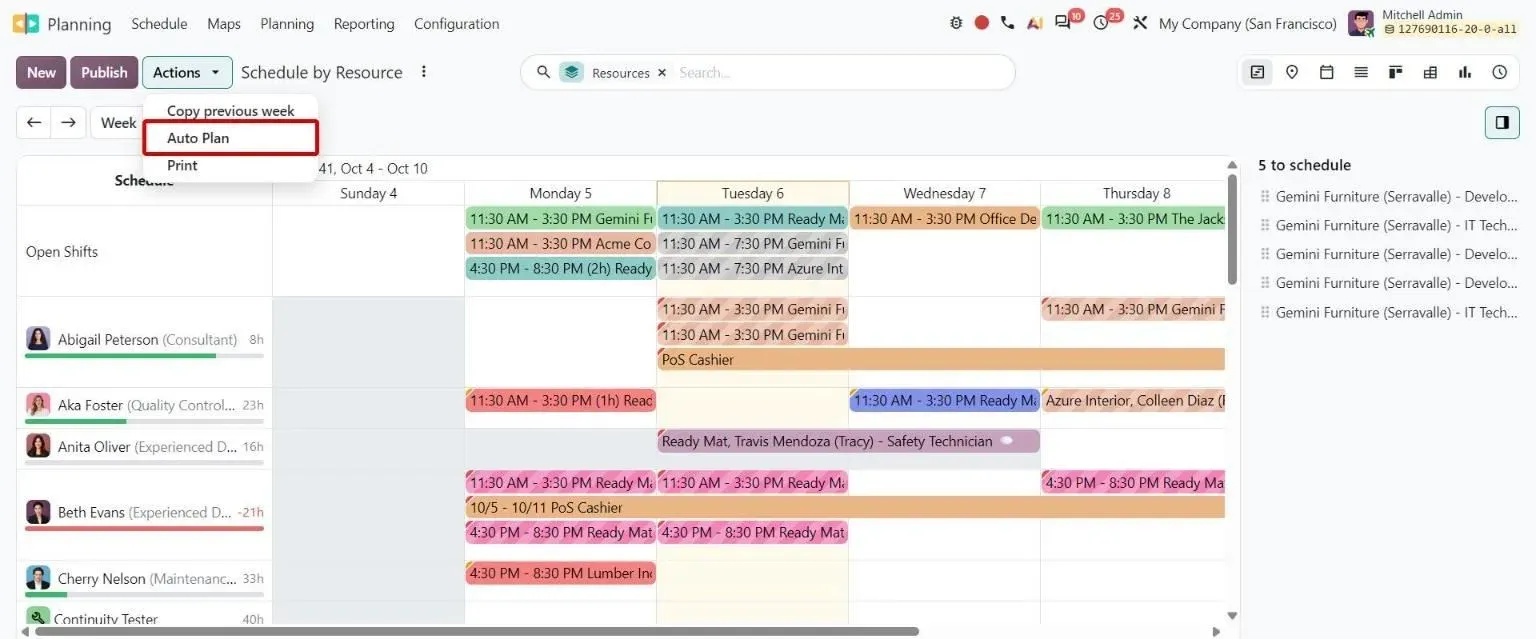Open Monday Acme Co open shift
The image size is (1536, 639).
[x=560, y=244]
